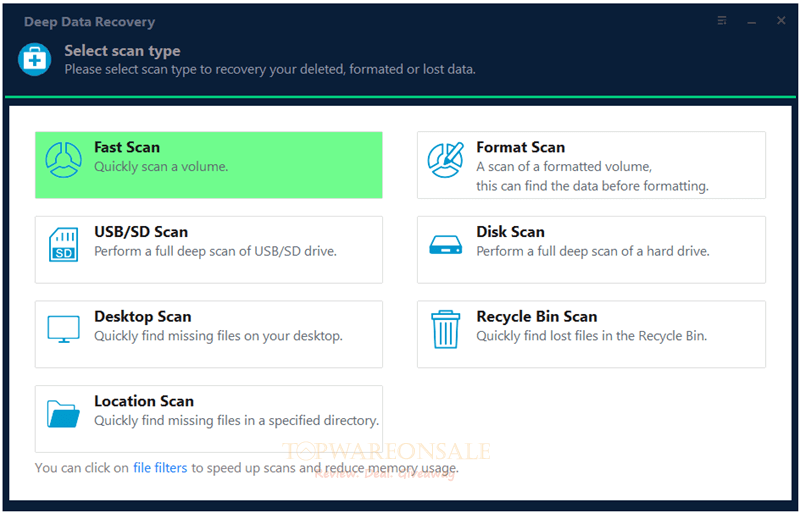Screen dimensions: 800x513
Task: Choose the Disk Scan title
Action: pyautogui.click(x=510, y=232)
